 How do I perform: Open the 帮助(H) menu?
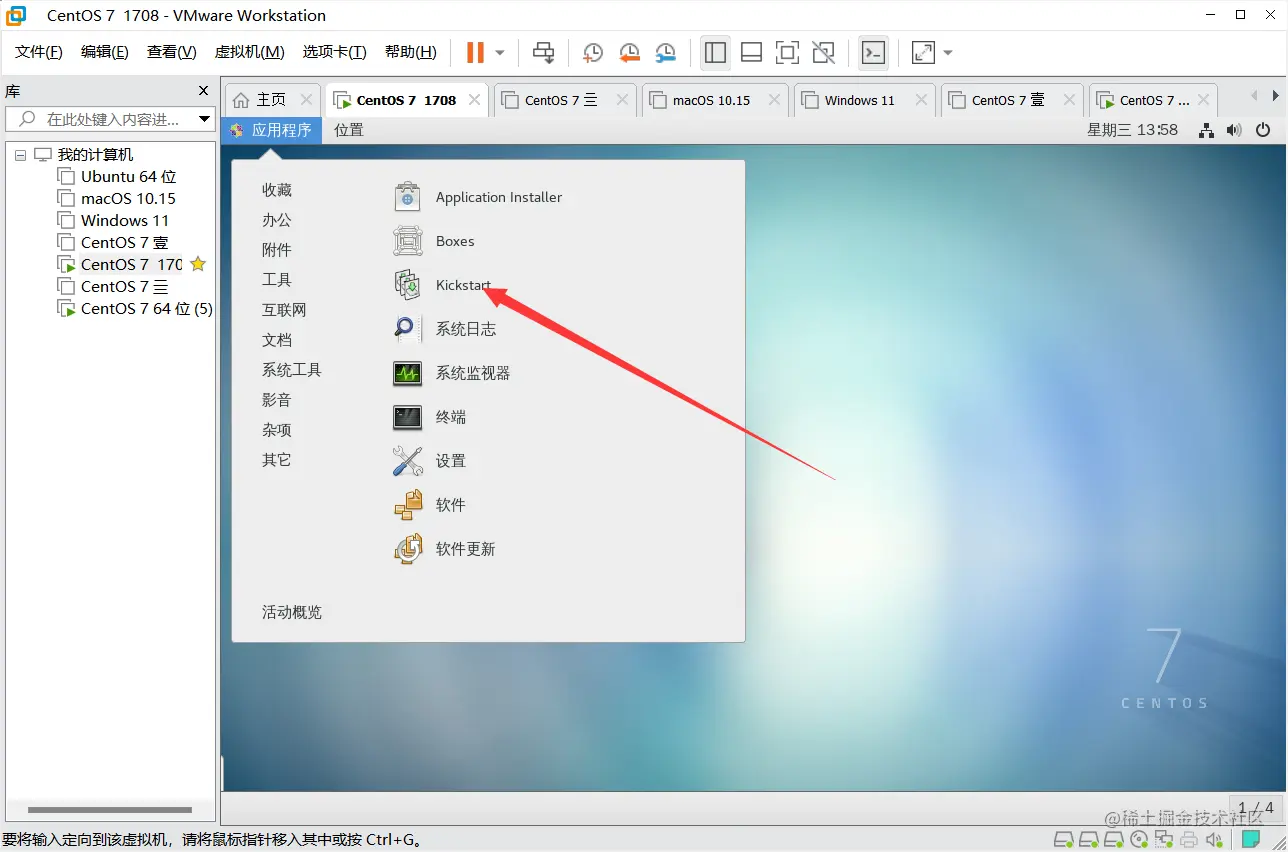(x=411, y=52)
